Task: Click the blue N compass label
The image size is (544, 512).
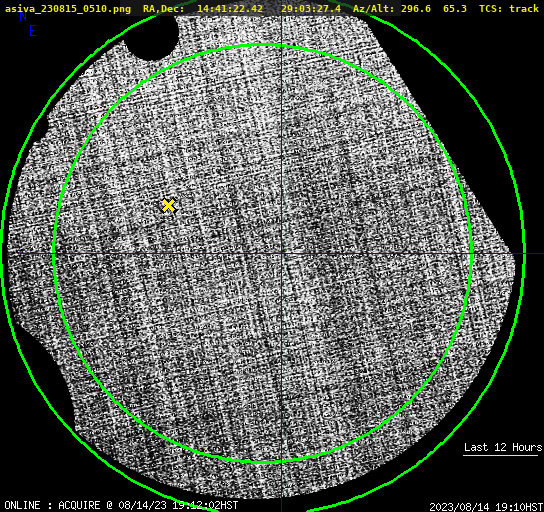Action: tap(23, 16)
